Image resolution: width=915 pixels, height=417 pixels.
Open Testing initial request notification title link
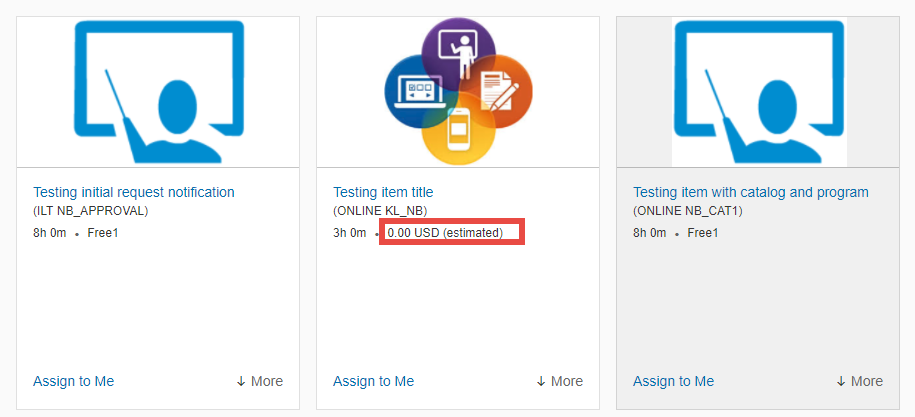click(134, 192)
